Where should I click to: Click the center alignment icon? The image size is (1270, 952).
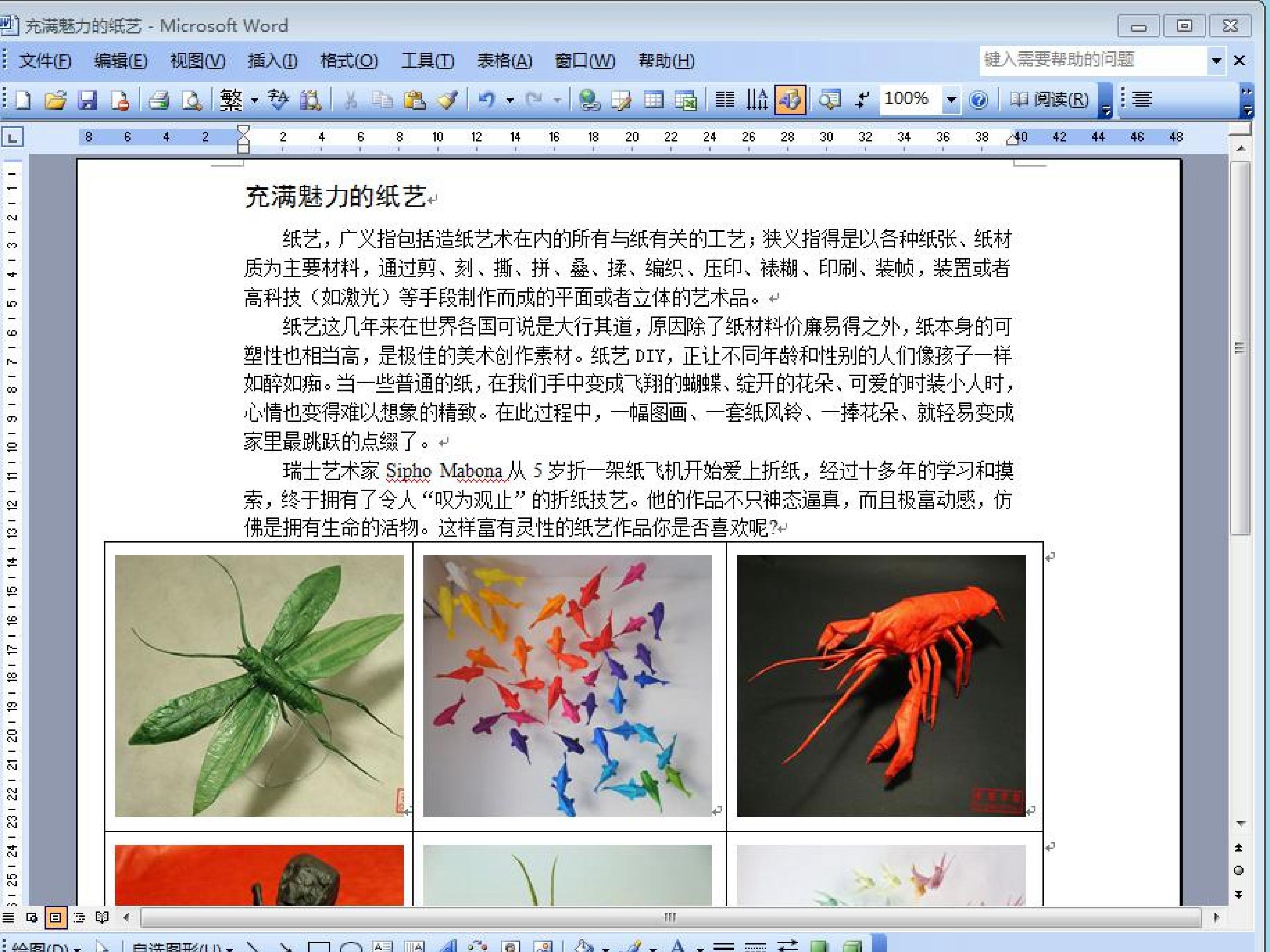point(1142,99)
